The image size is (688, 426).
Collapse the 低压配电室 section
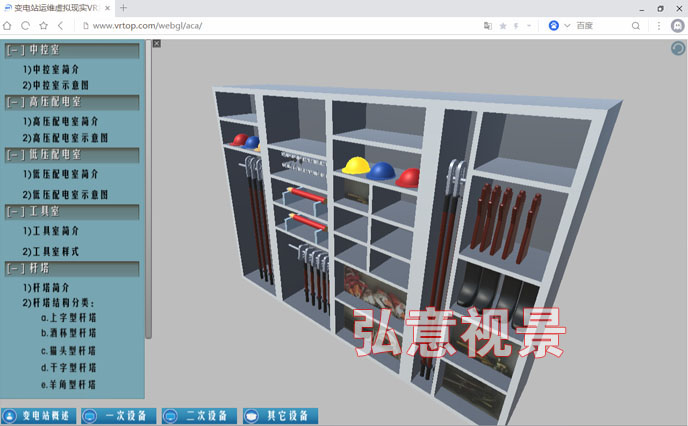(72, 155)
